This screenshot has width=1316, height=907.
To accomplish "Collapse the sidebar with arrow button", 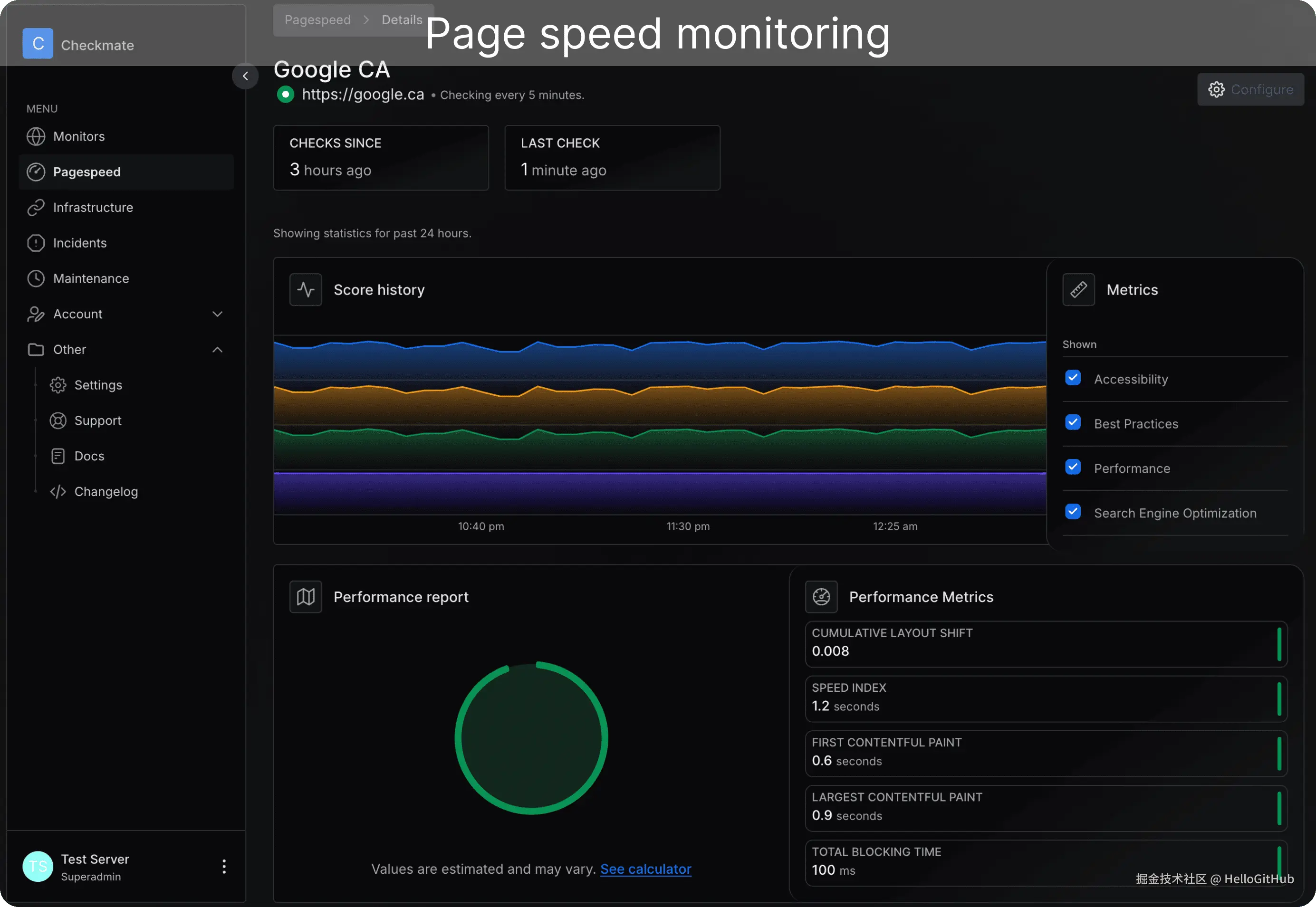I will point(245,76).
